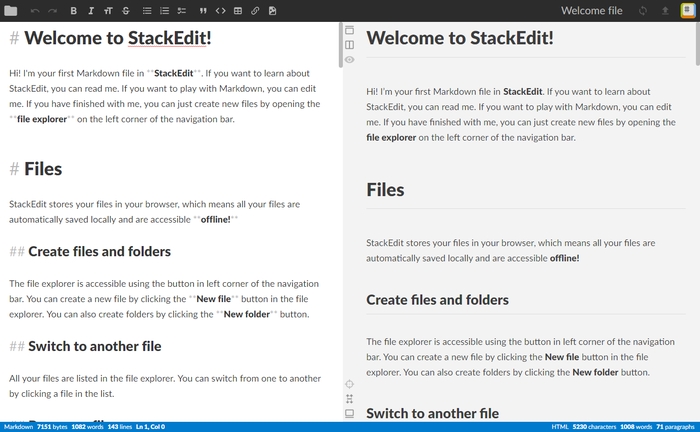Screen dimensions: 700x432
Task: Click the editor pane vertical scrollbar
Action: tap(341, 45)
